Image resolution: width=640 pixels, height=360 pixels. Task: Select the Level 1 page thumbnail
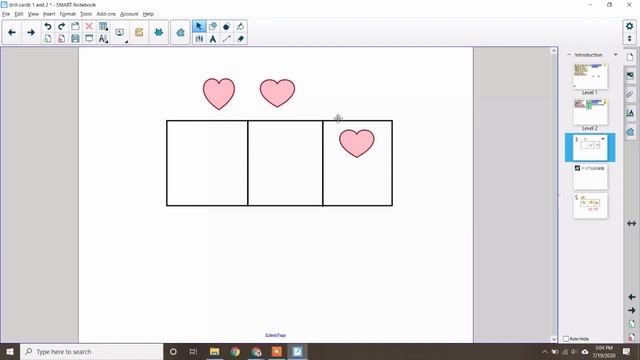tap(590, 76)
